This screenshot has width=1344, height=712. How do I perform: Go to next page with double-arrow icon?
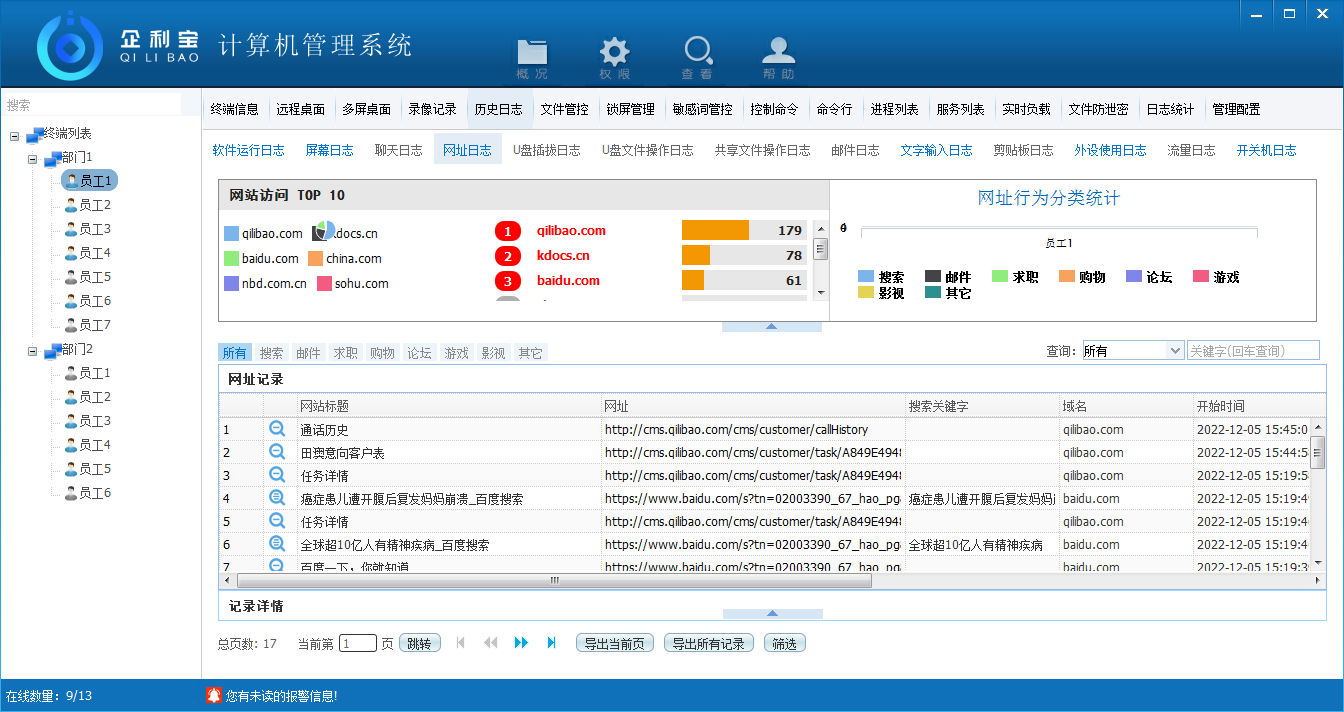coord(521,643)
